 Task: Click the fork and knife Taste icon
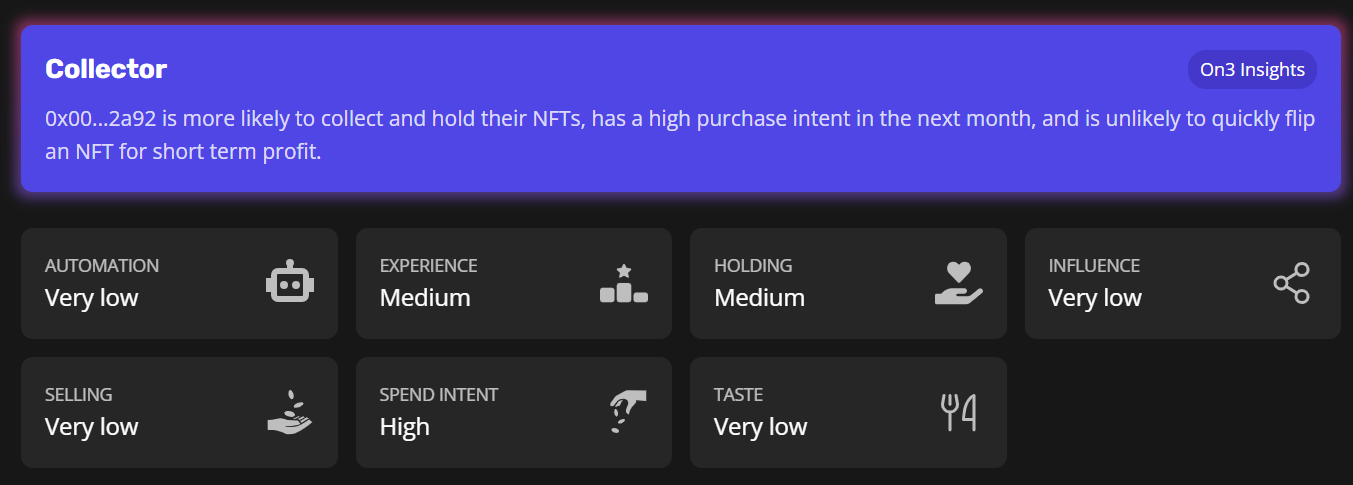pyautogui.click(x=959, y=412)
